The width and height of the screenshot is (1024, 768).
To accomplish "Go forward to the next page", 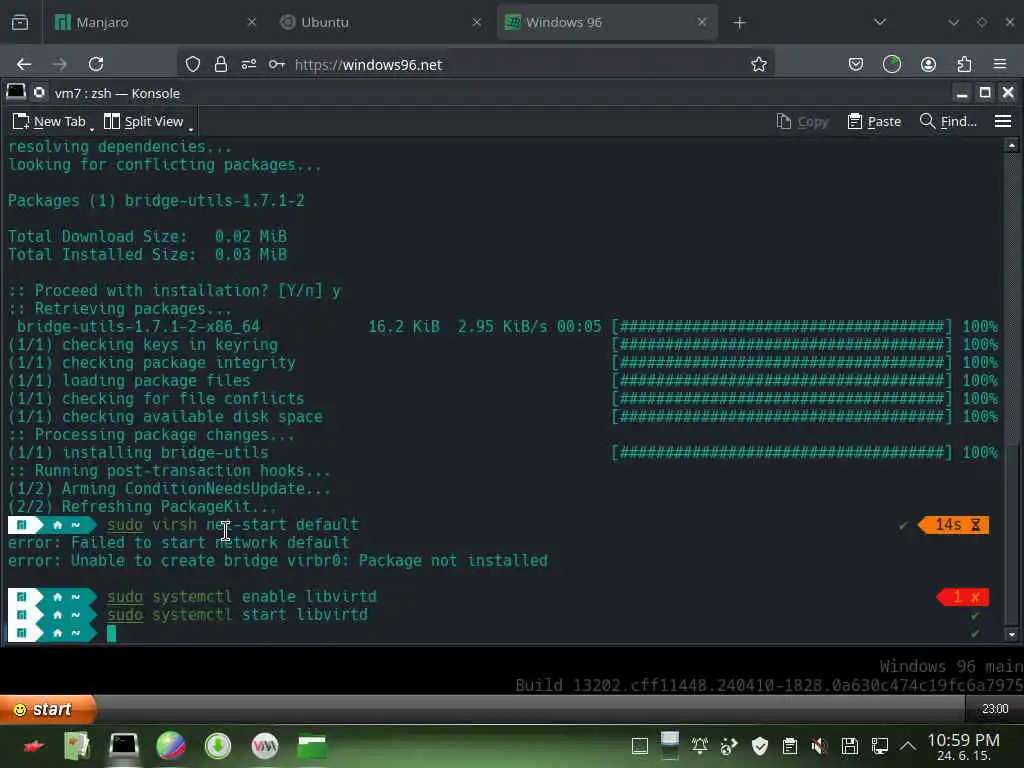I will [x=60, y=64].
